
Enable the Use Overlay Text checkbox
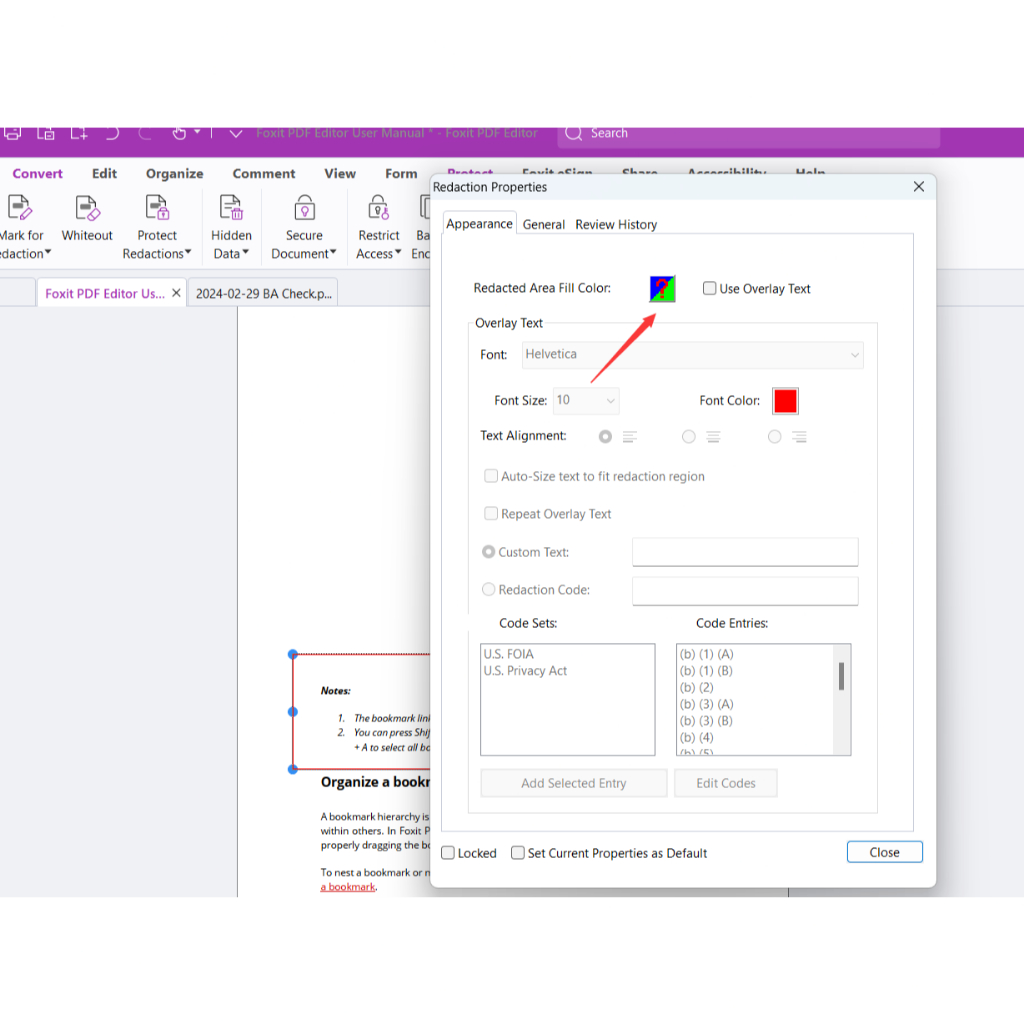[710, 289]
